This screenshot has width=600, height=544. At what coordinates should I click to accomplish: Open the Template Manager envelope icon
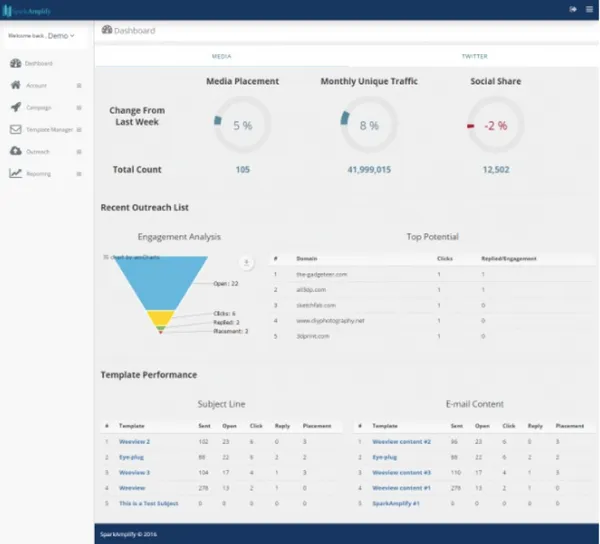tap(16, 129)
